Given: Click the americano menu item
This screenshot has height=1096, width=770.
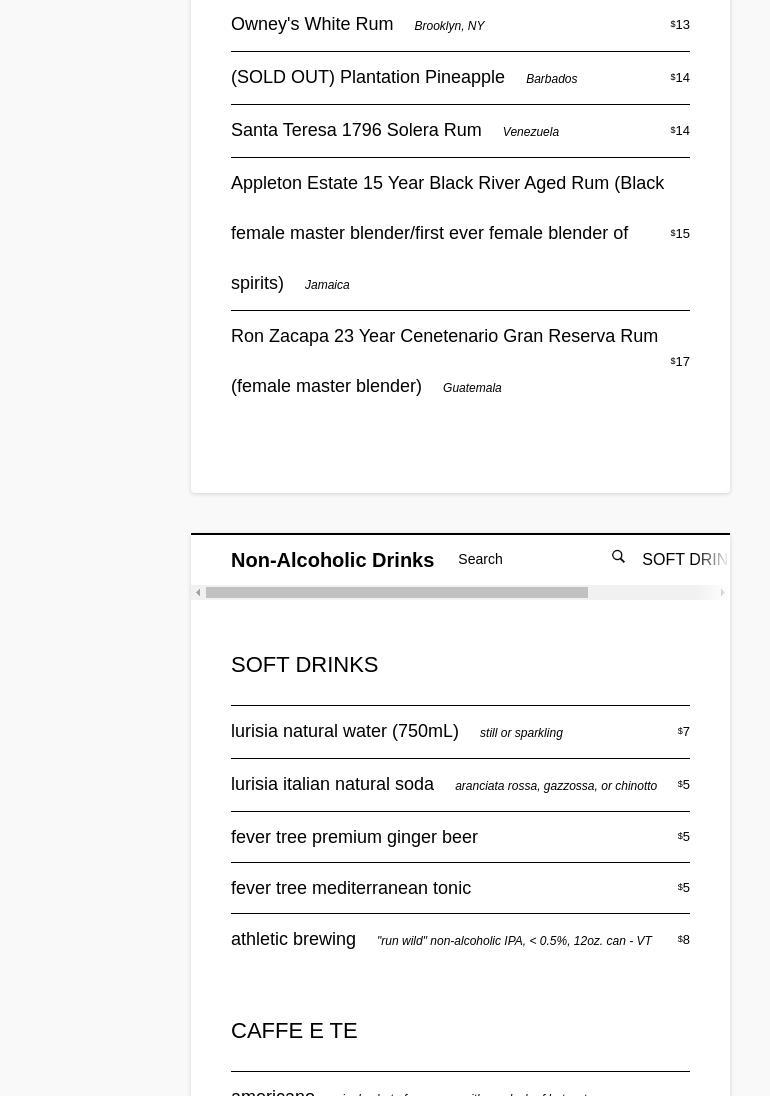Looking at the screenshot, I should (x=273, y=1090).
